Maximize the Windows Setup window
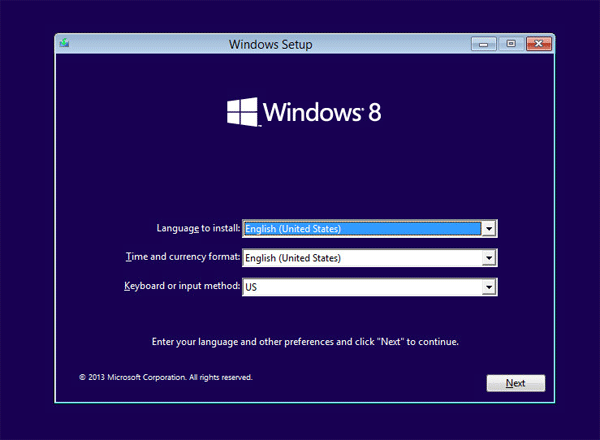 [x=511, y=44]
